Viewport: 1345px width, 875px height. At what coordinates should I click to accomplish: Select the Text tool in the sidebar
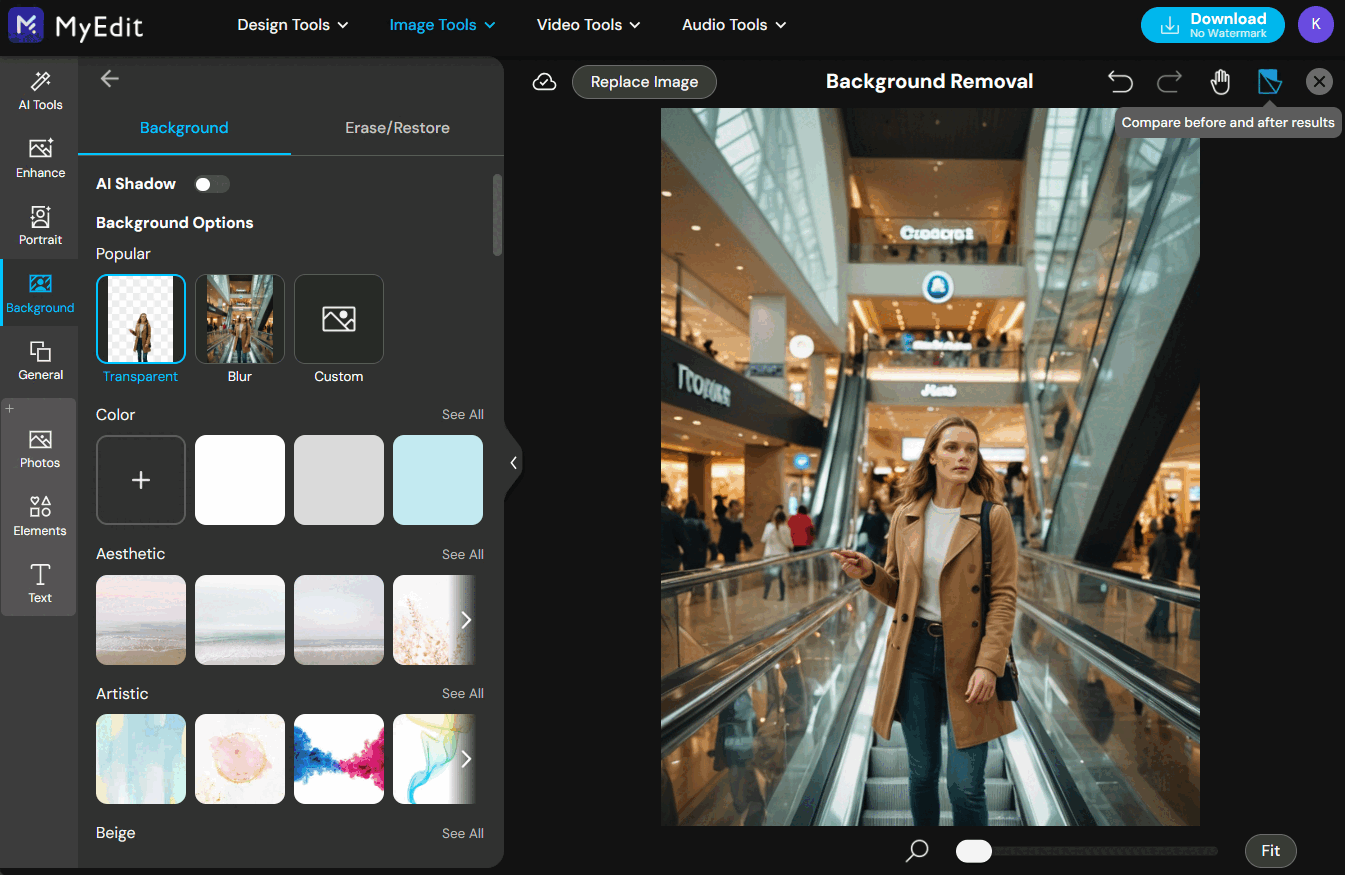click(x=39, y=583)
